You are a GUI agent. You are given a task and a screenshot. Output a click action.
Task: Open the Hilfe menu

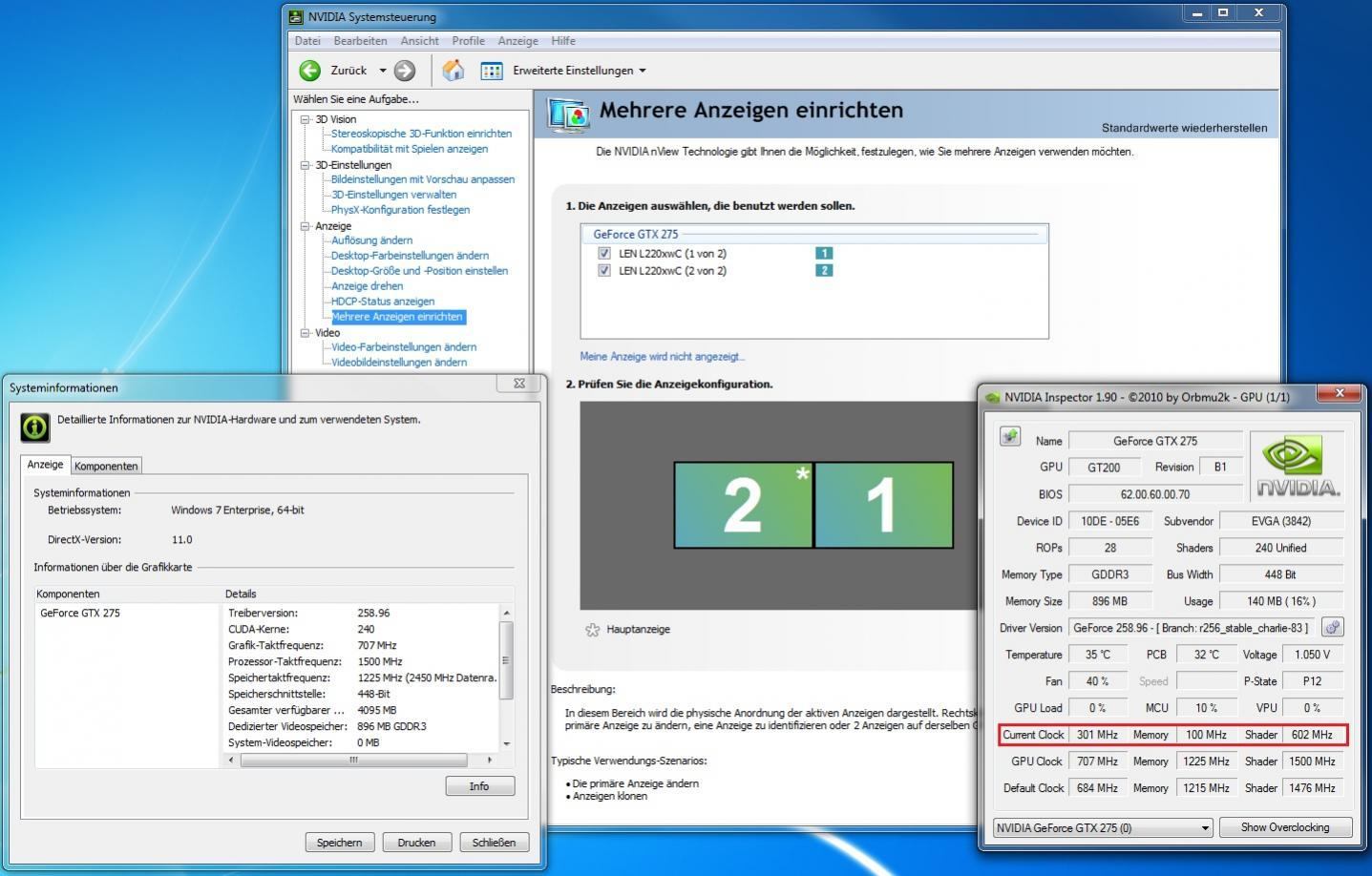[x=563, y=41]
